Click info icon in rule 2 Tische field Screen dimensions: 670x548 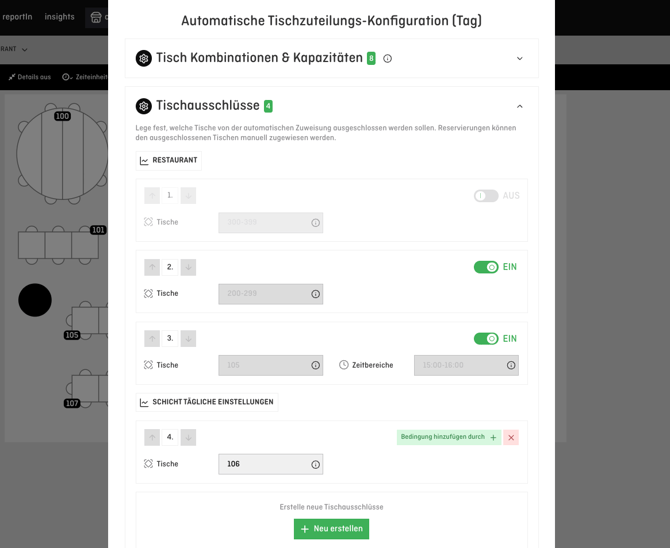coord(316,294)
